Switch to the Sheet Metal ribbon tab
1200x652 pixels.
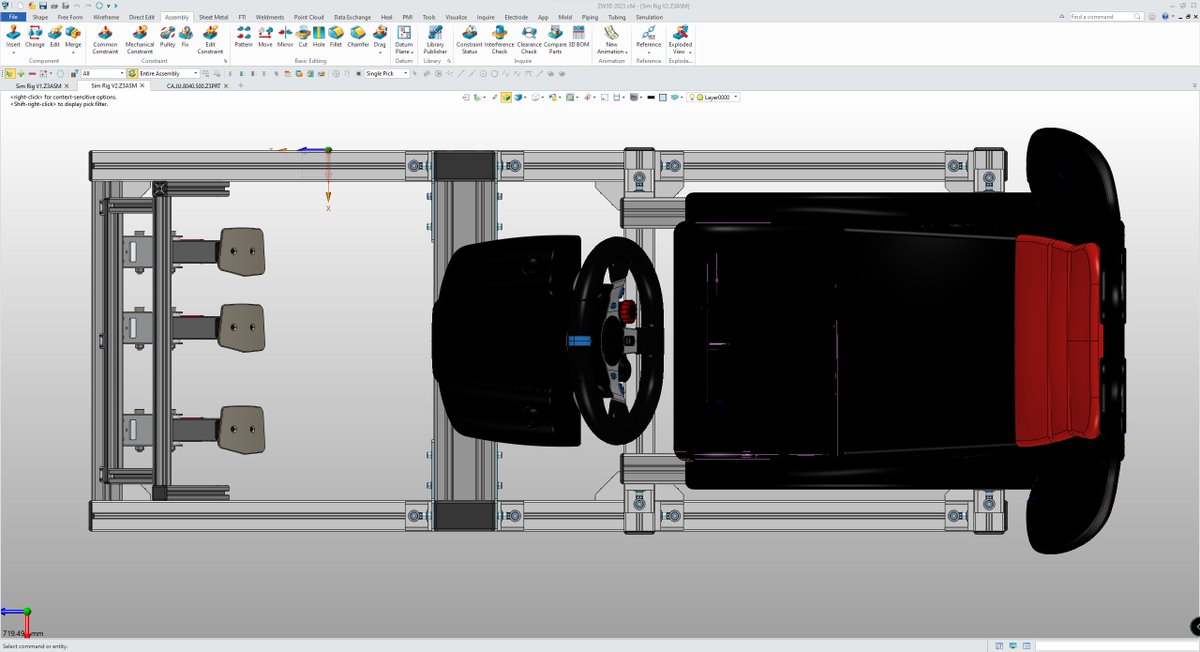coord(213,17)
